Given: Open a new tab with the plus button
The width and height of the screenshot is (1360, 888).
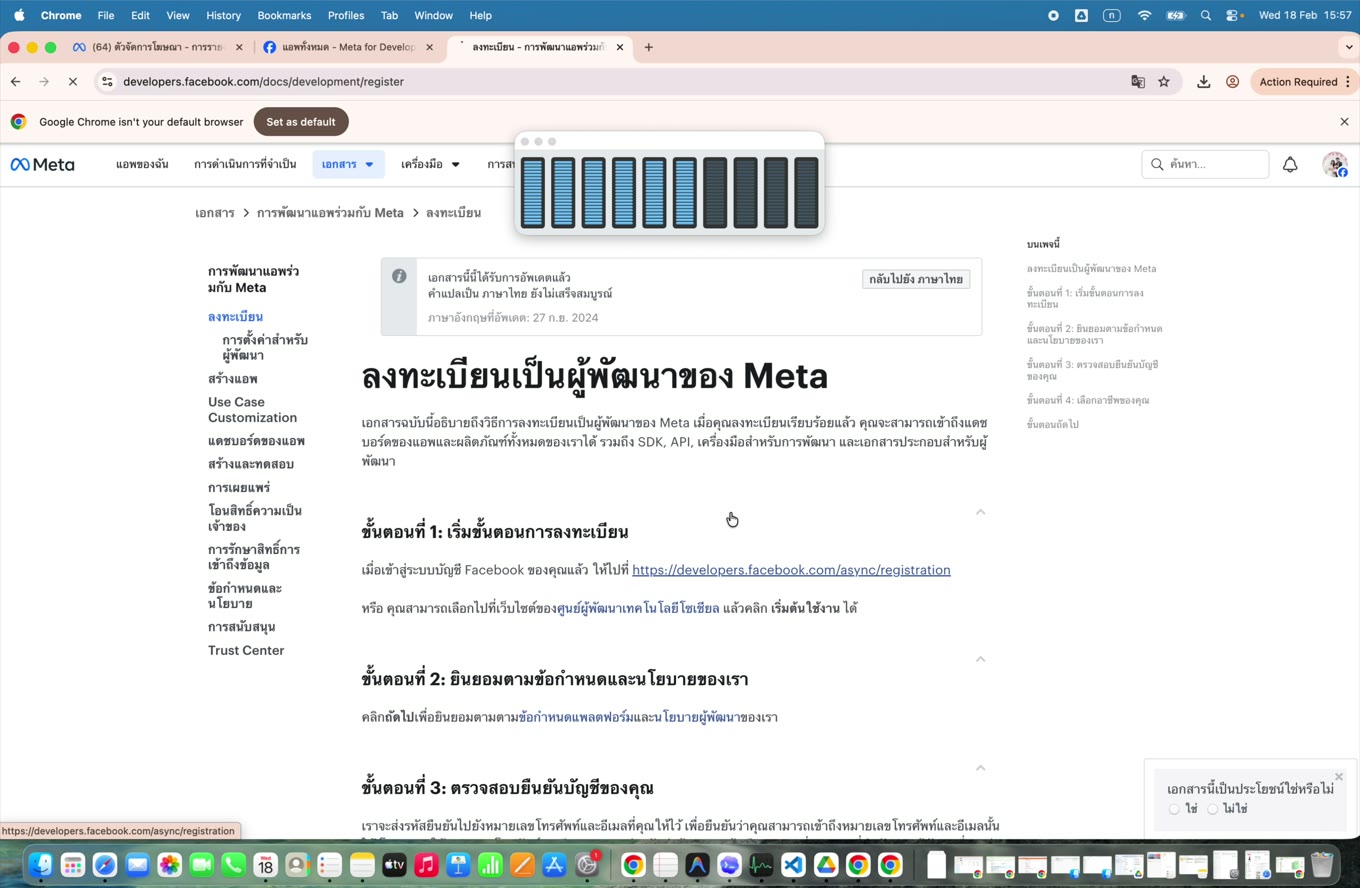Looking at the screenshot, I should [x=648, y=47].
